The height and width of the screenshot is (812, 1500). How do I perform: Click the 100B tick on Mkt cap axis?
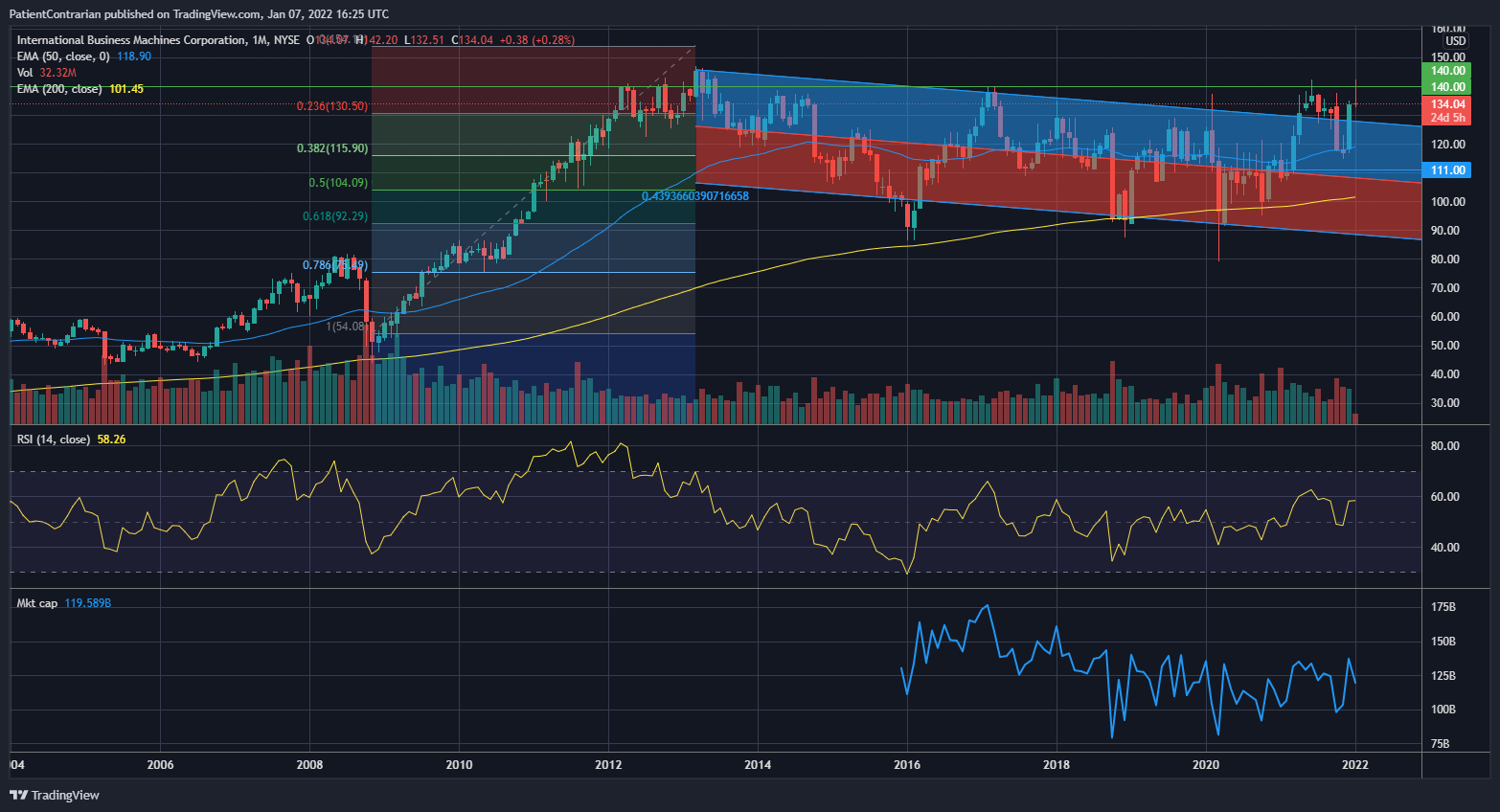(1443, 710)
